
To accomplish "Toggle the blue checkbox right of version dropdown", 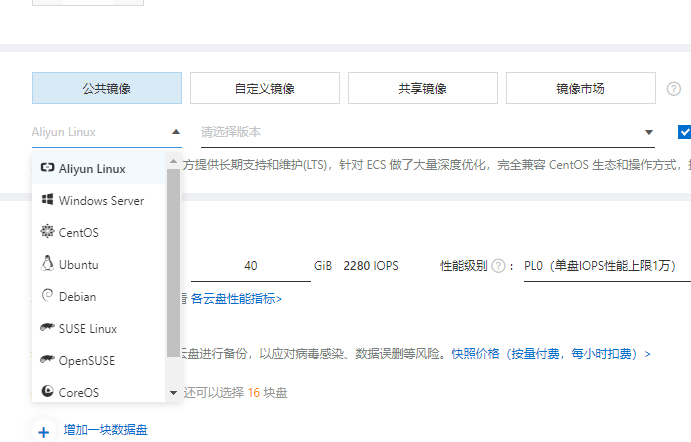I will (x=684, y=132).
